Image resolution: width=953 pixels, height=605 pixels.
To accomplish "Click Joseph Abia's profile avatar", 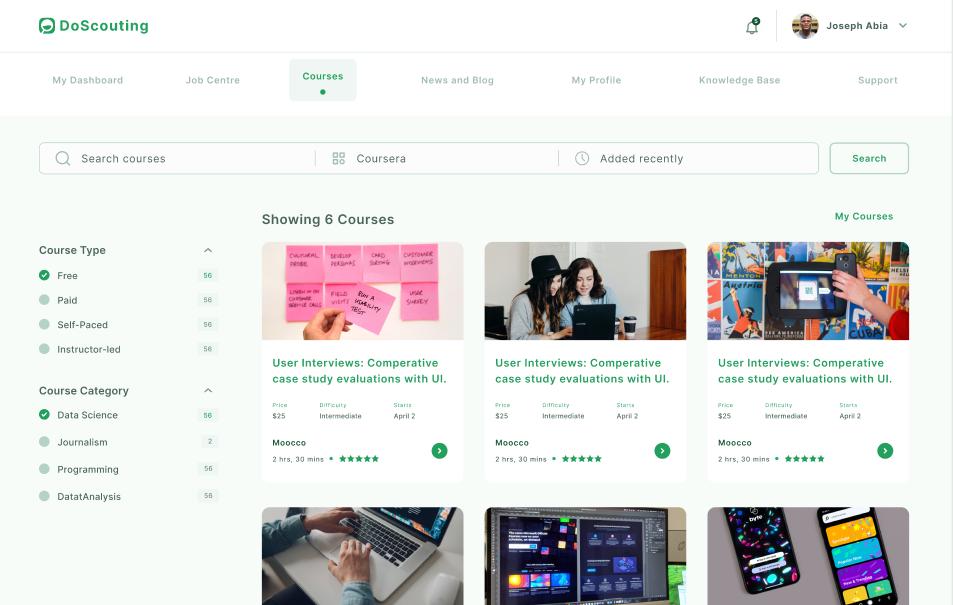I will point(805,25).
